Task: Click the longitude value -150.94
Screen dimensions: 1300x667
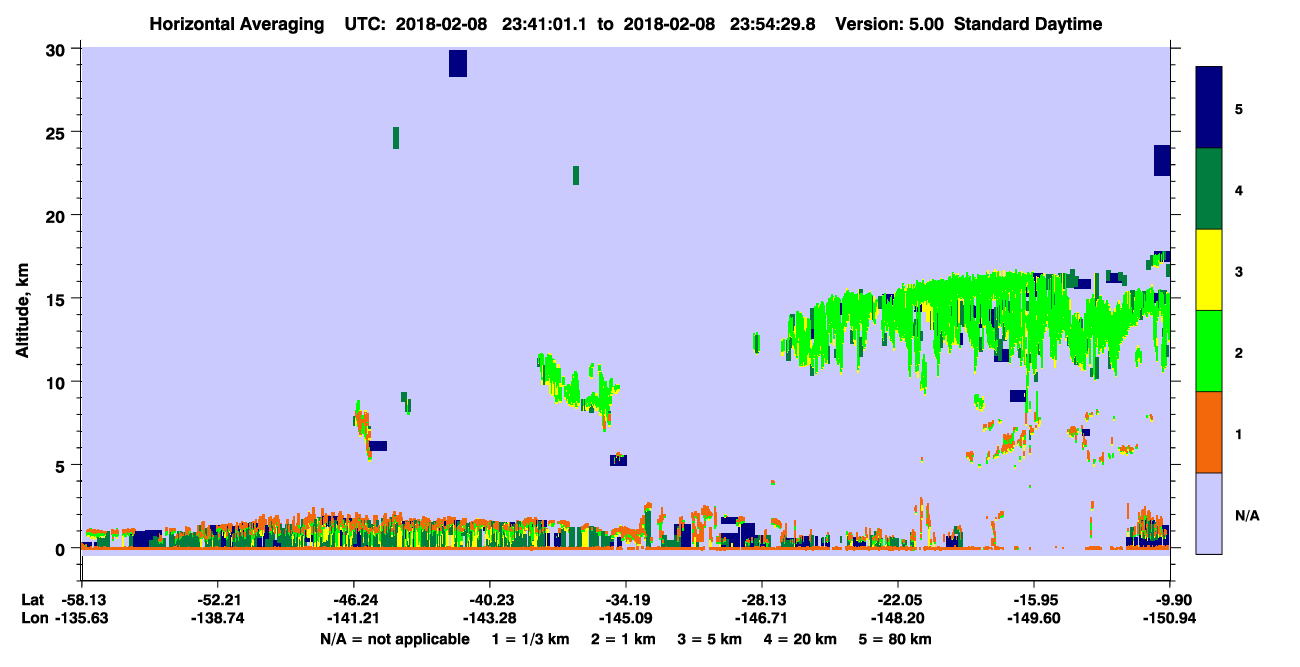Action: pyautogui.click(x=1170, y=618)
